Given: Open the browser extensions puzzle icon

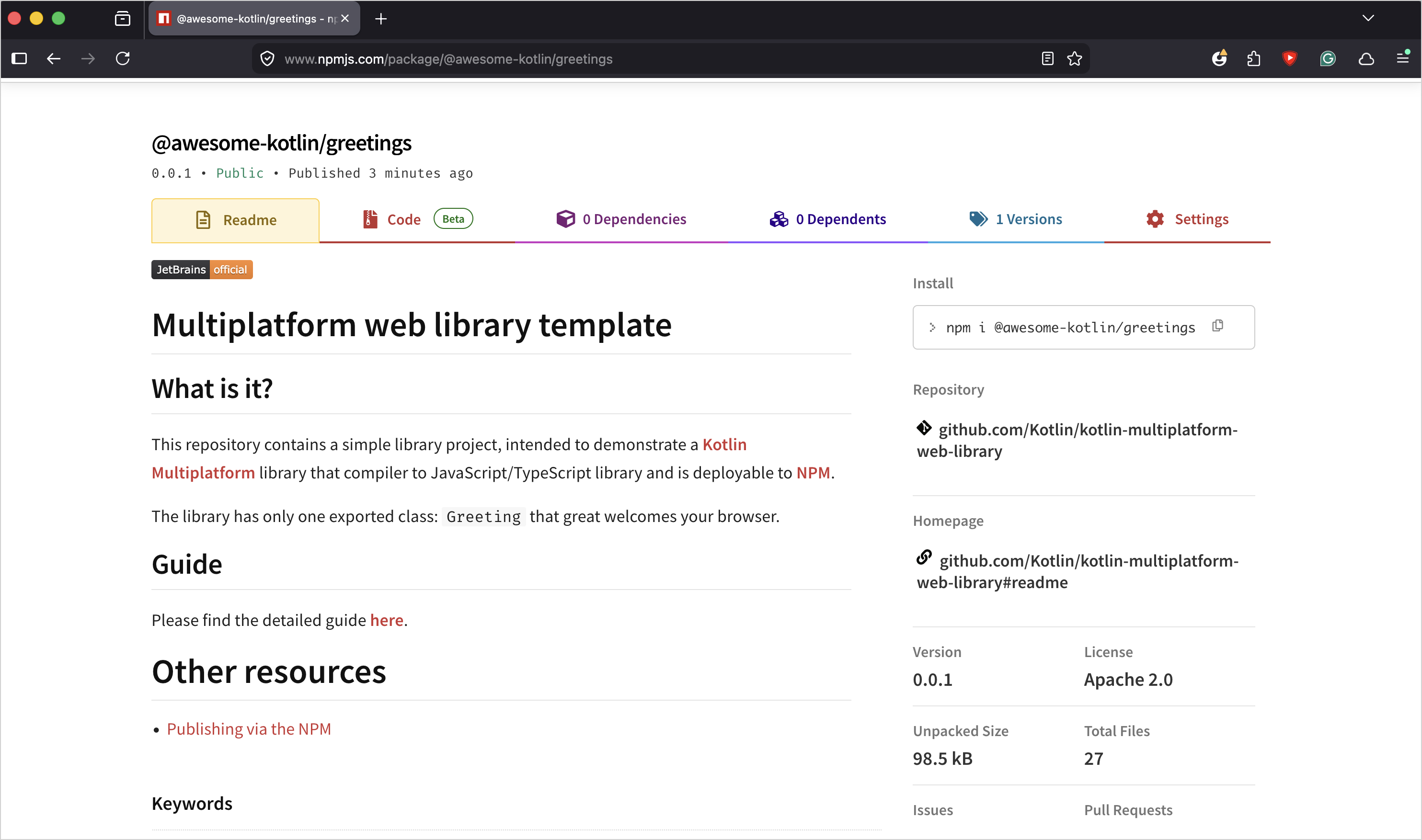Looking at the screenshot, I should [x=1253, y=58].
